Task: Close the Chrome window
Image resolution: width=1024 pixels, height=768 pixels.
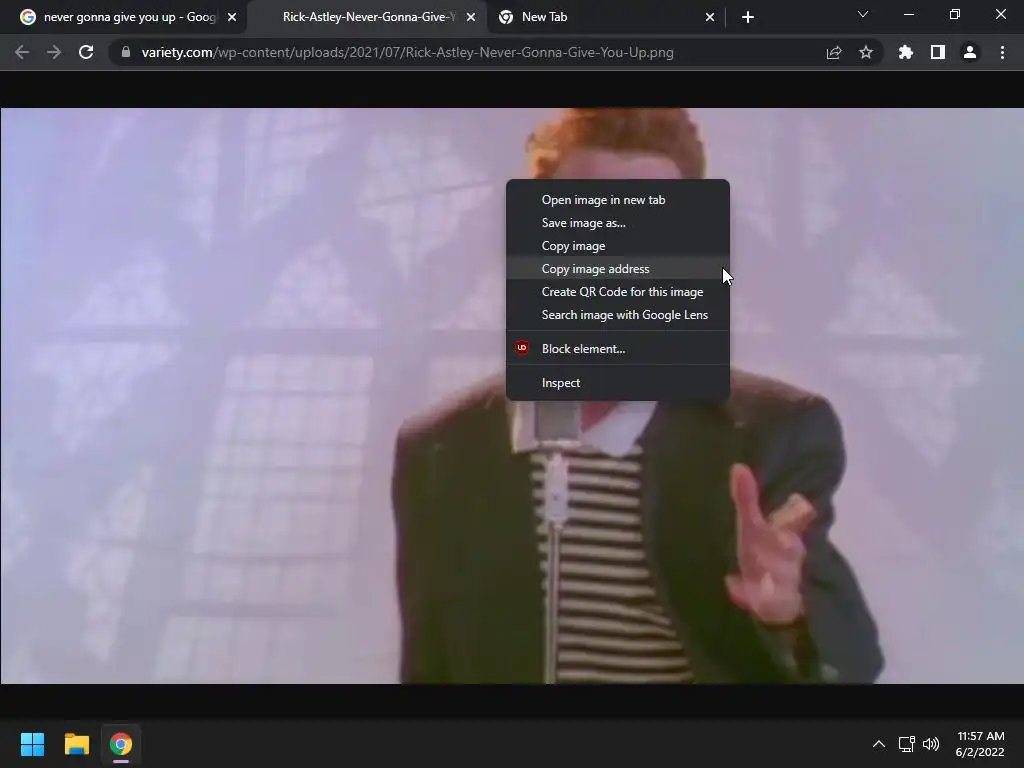Action: [1000, 14]
